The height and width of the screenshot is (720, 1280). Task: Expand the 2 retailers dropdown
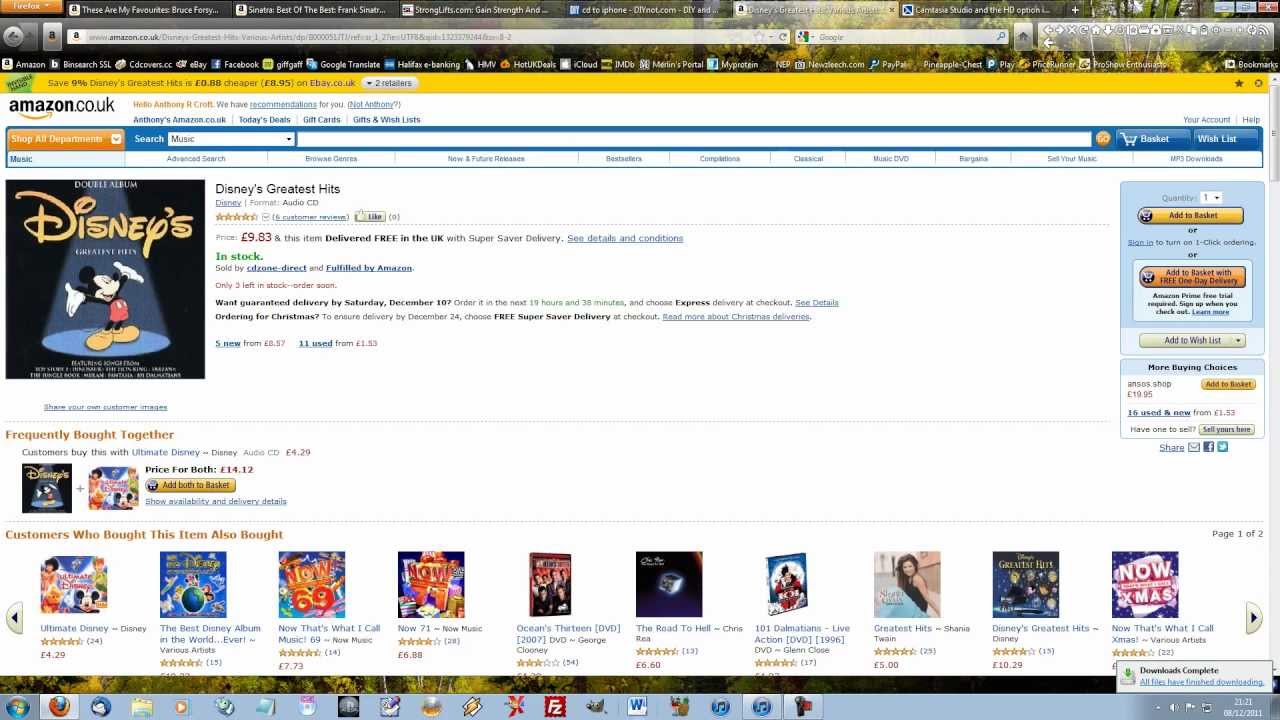coord(389,83)
